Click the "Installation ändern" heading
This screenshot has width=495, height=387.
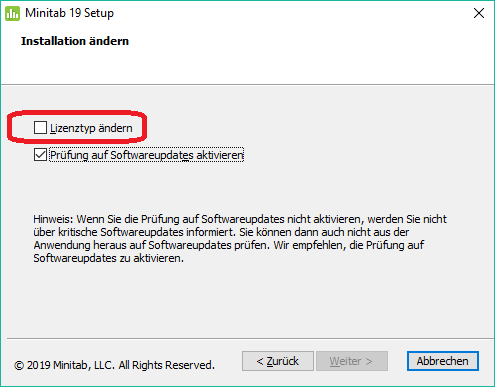point(75,41)
